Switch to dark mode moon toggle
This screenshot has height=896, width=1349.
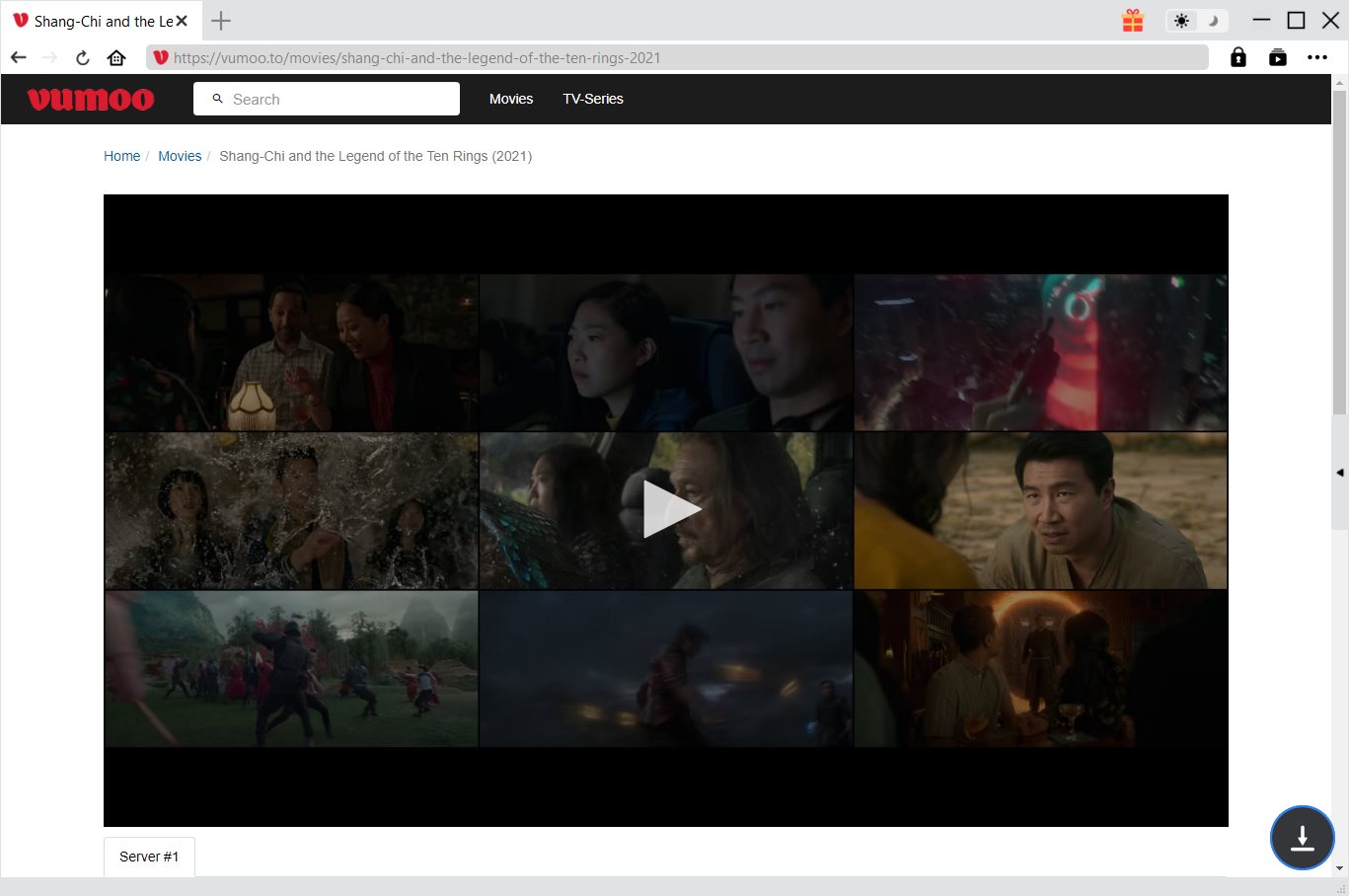1214,21
